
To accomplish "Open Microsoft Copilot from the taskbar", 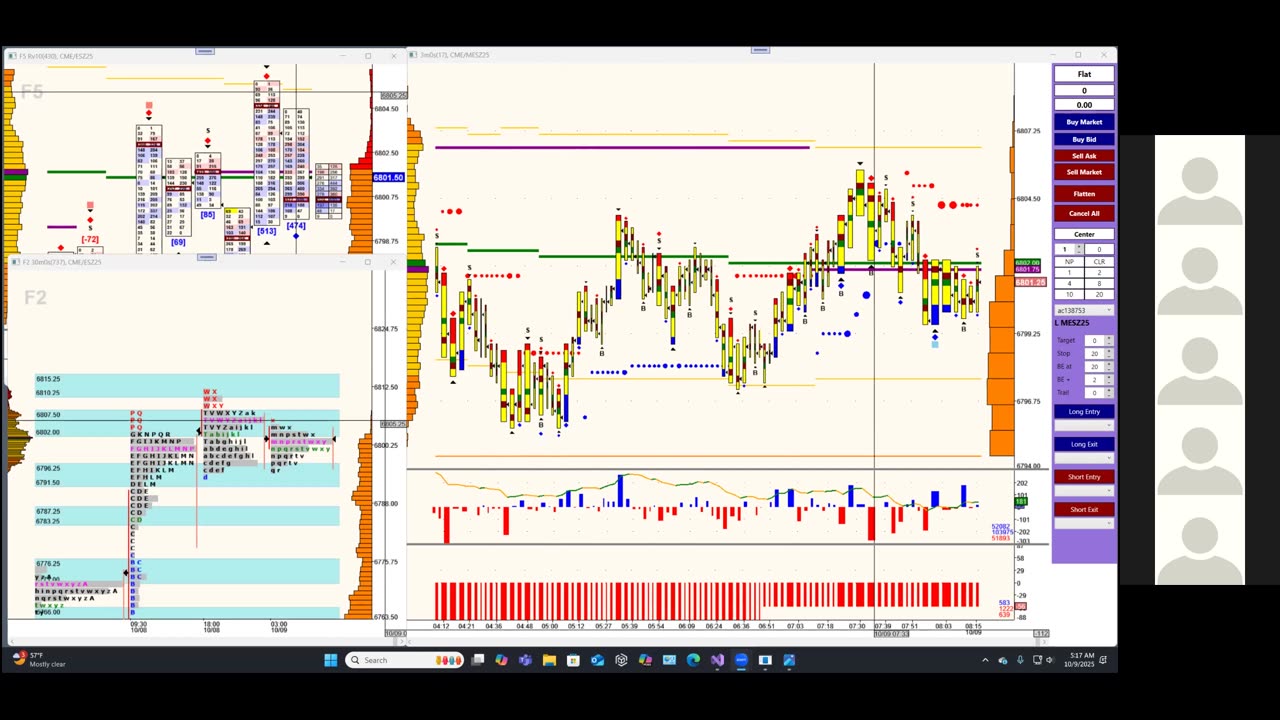I will point(501,660).
